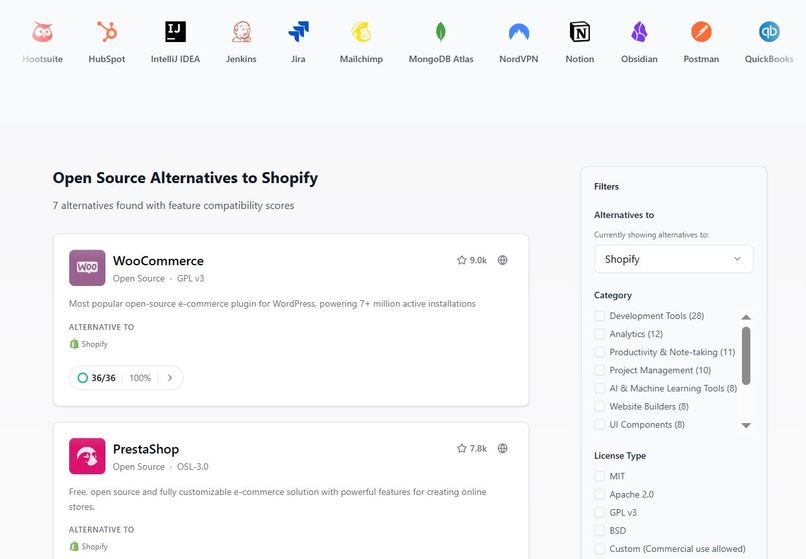Viewport: 806px width, 559px height.
Task: Click the category list scrollbar thumb
Action: [746, 356]
